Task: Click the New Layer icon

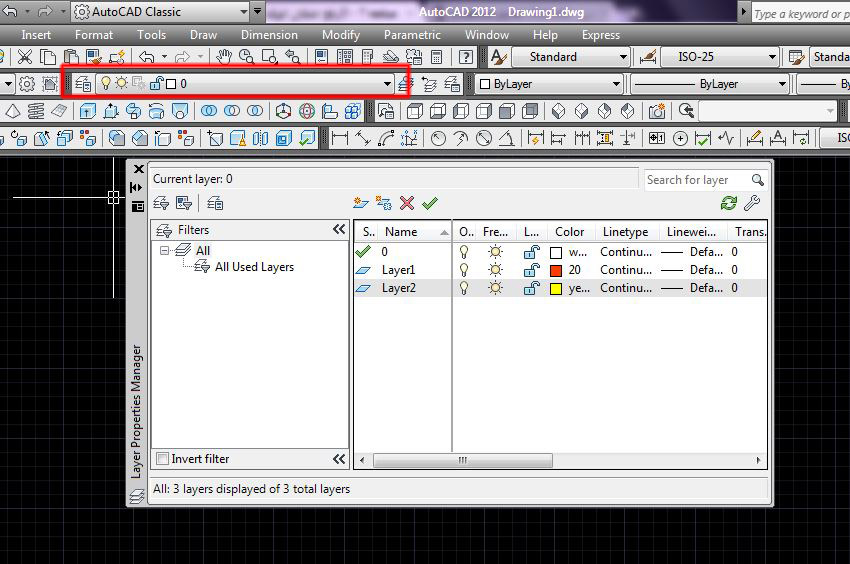Action: click(361, 203)
